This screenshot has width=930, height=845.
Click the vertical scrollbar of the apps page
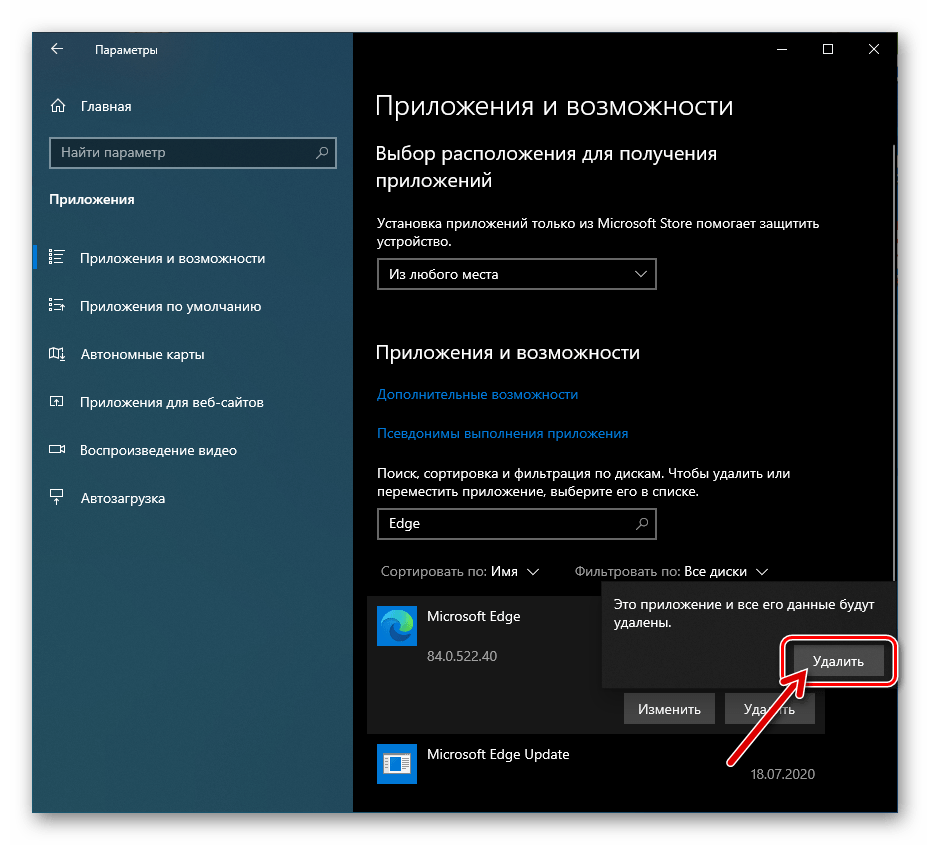[894, 362]
